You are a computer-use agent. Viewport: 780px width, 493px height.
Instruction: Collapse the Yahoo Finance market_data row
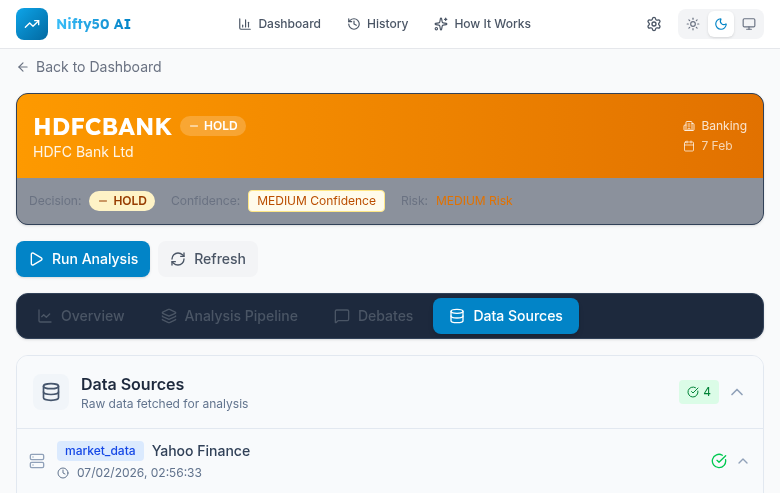point(743,461)
